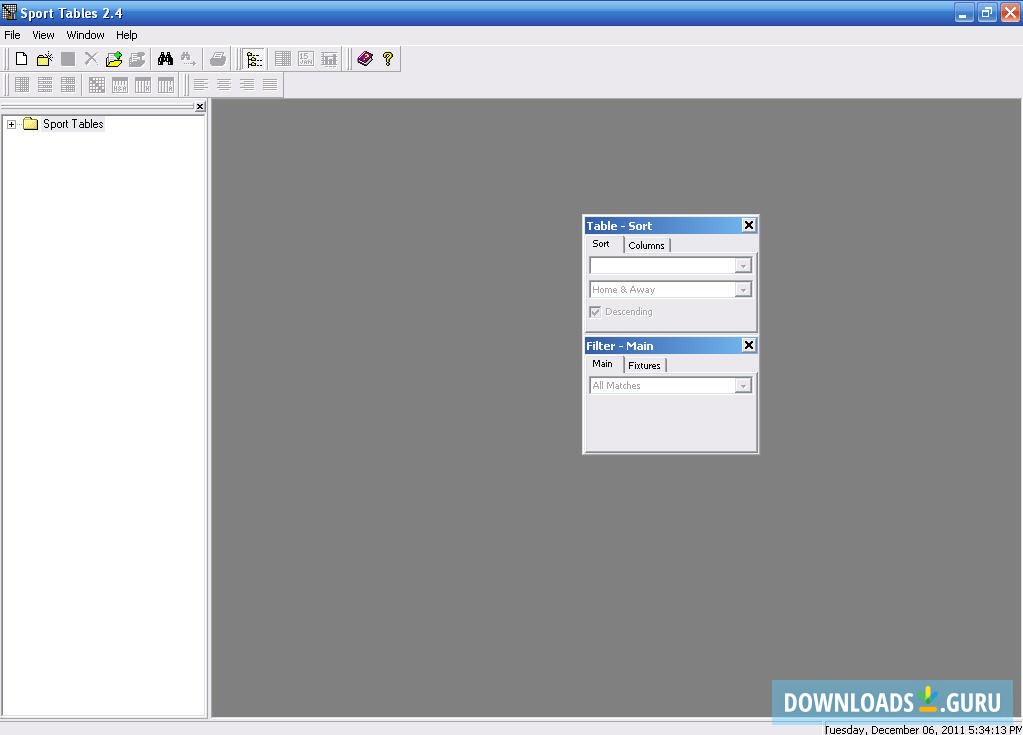
Task: Click the Print icon
Action: coord(218,59)
